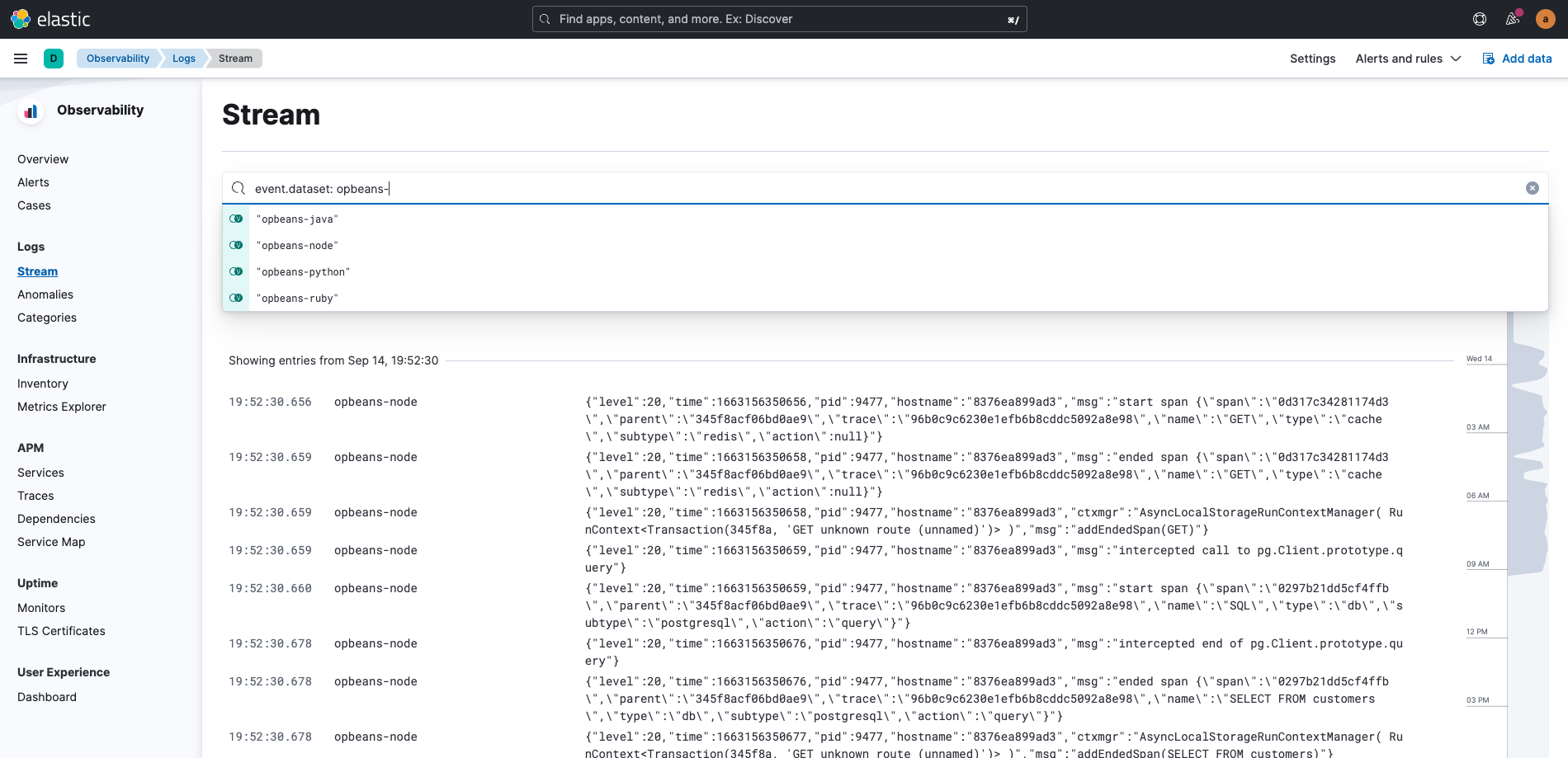Expand the Alerts and rules menu
Viewport: 1568px width, 758px height.
[1408, 59]
